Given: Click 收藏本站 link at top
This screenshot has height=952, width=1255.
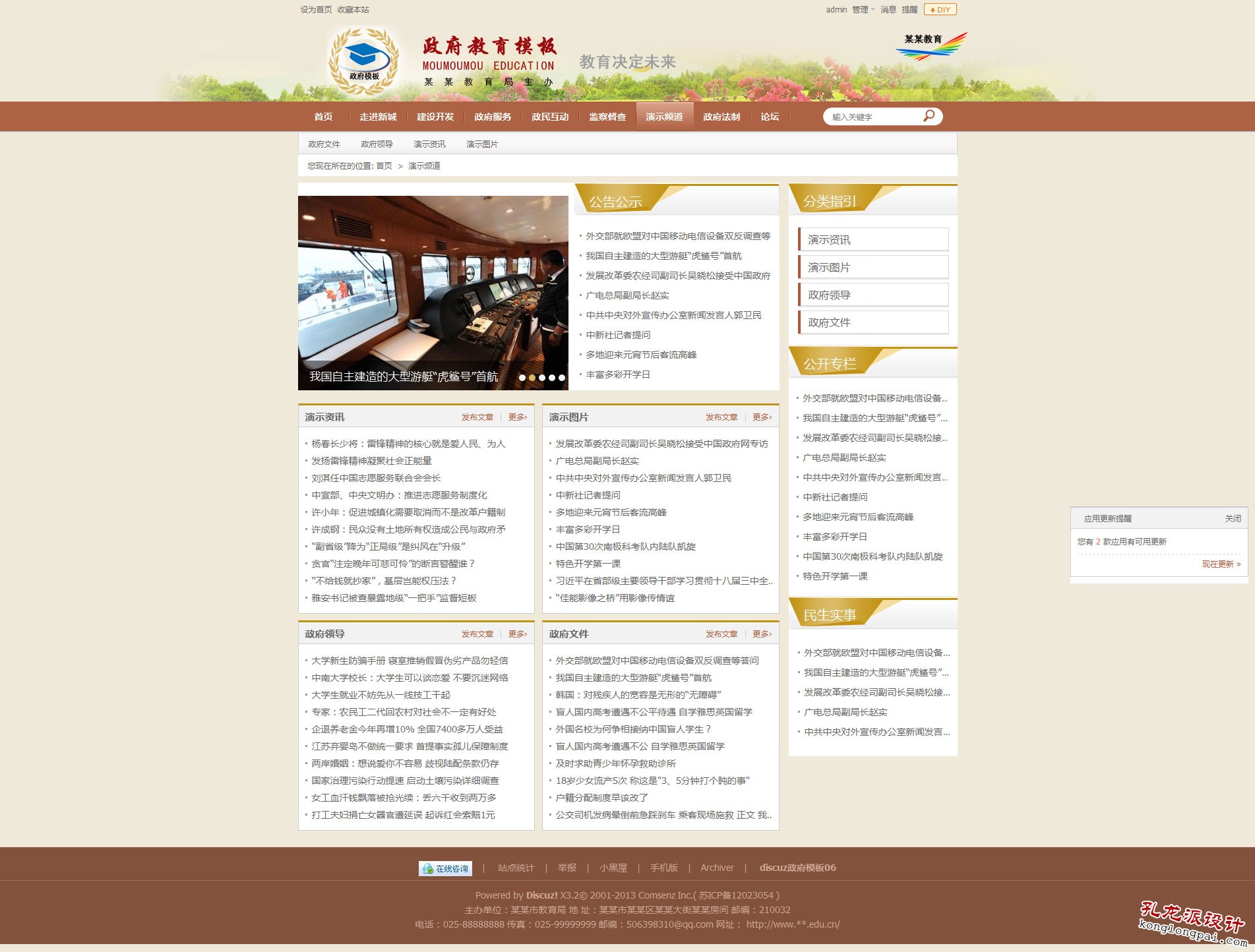Looking at the screenshot, I should pyautogui.click(x=353, y=9).
